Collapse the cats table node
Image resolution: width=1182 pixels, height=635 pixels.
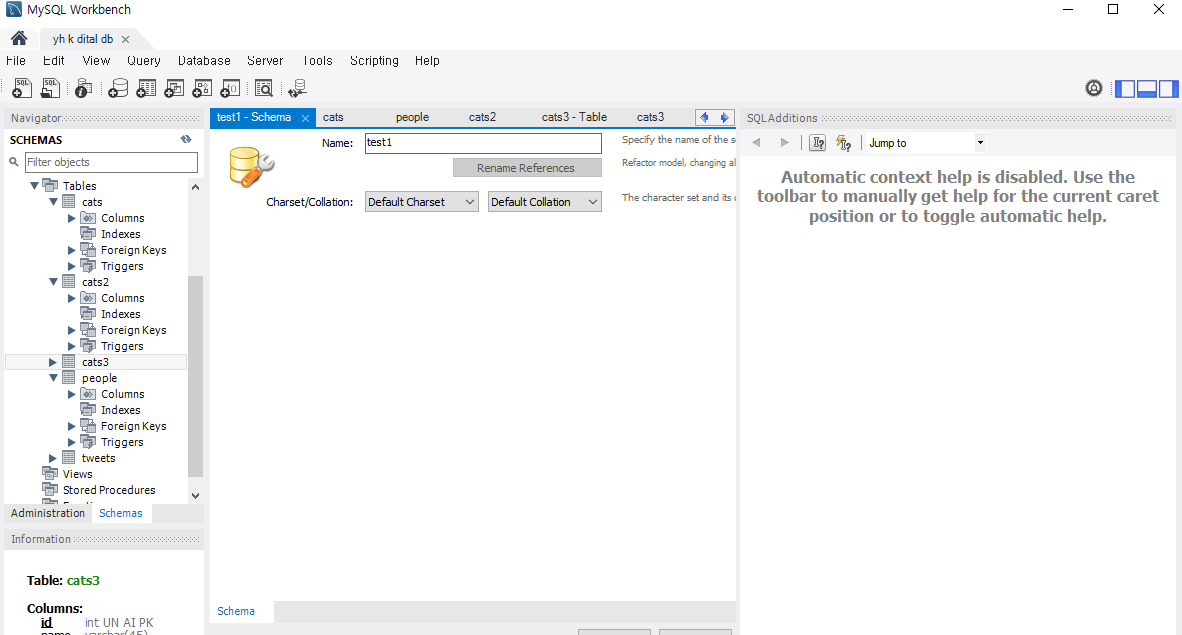pos(53,201)
